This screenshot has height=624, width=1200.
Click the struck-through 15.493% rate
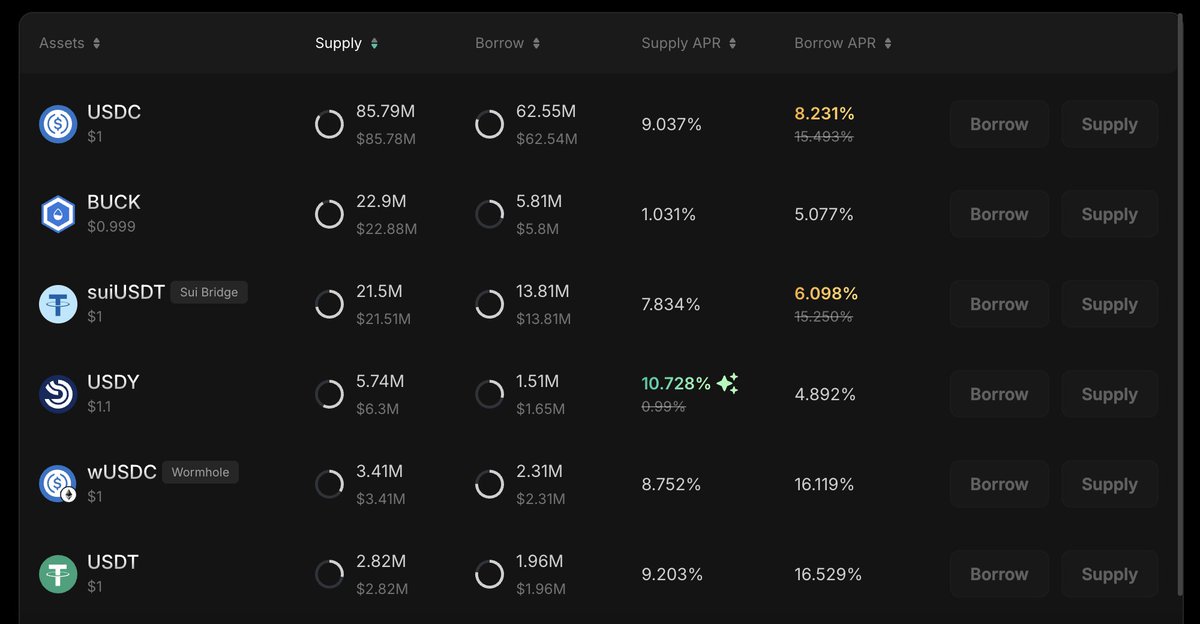pos(824,137)
